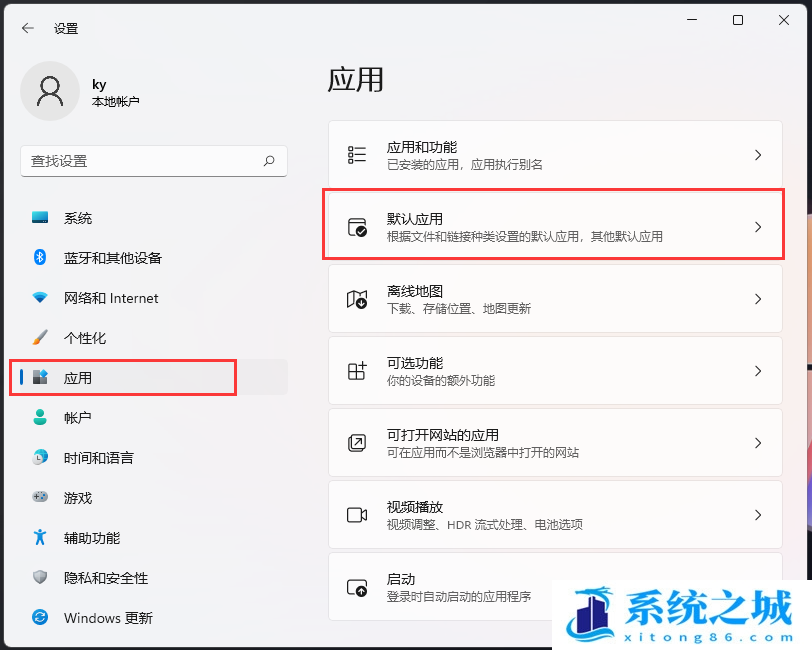The image size is (812, 650).
Task: Select 网络和 Internet sidebar entry
Action: [x=110, y=298]
